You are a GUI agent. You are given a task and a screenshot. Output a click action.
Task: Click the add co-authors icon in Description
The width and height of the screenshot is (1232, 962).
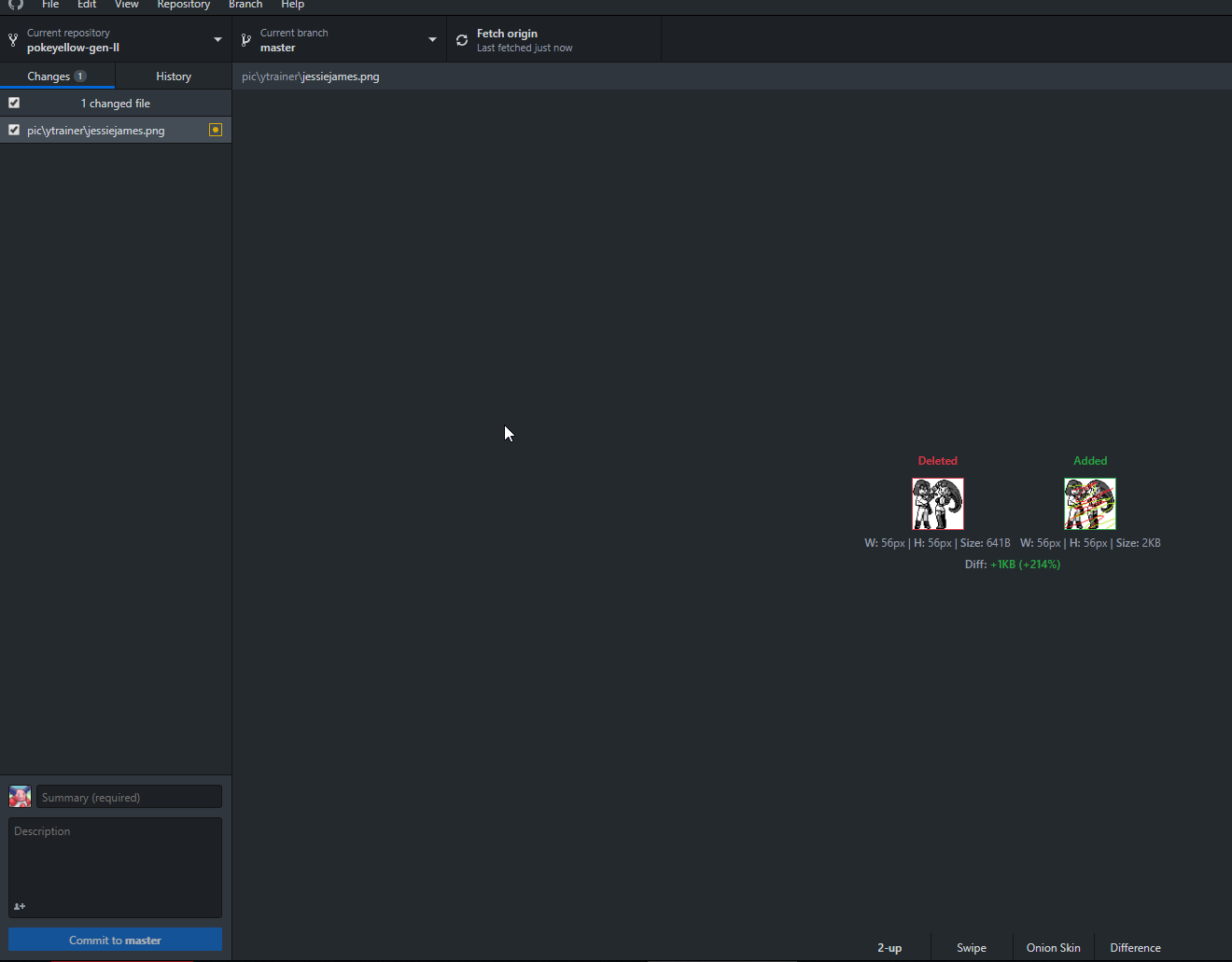[20, 906]
